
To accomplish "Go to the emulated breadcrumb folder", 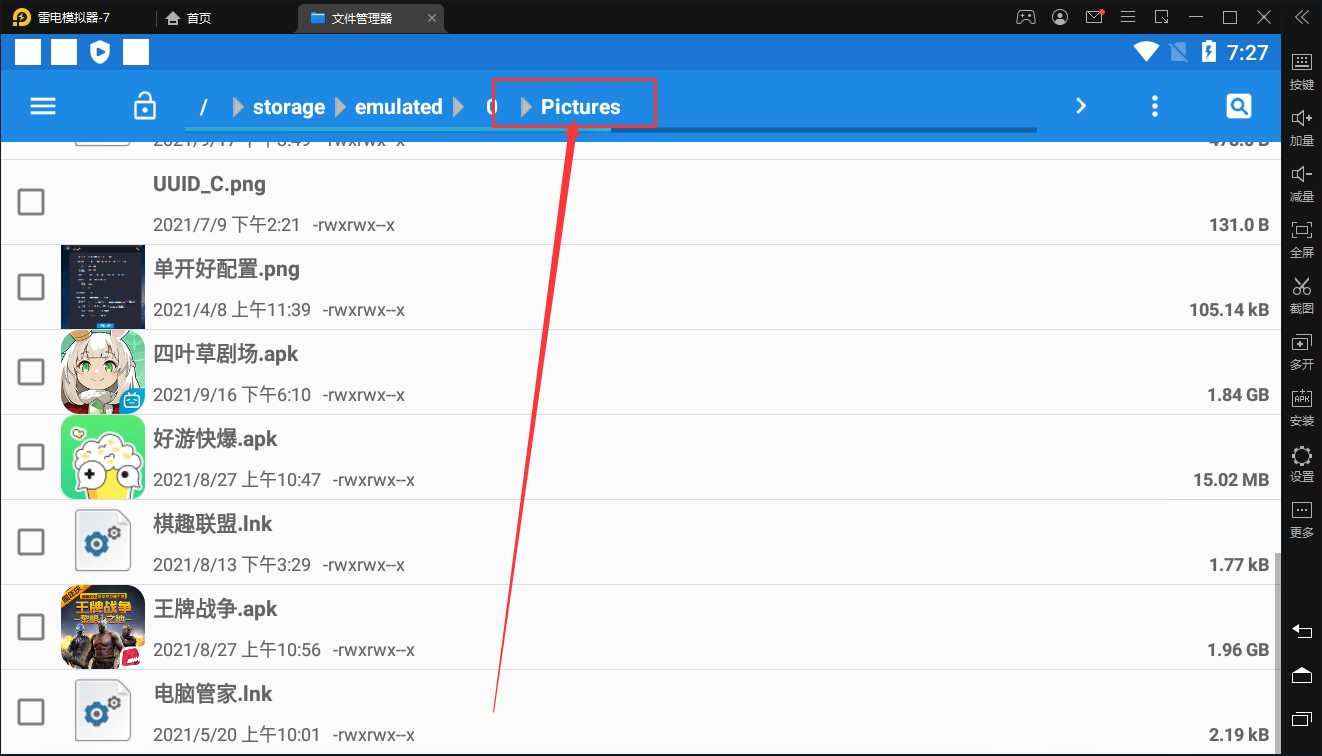I will (x=398, y=107).
